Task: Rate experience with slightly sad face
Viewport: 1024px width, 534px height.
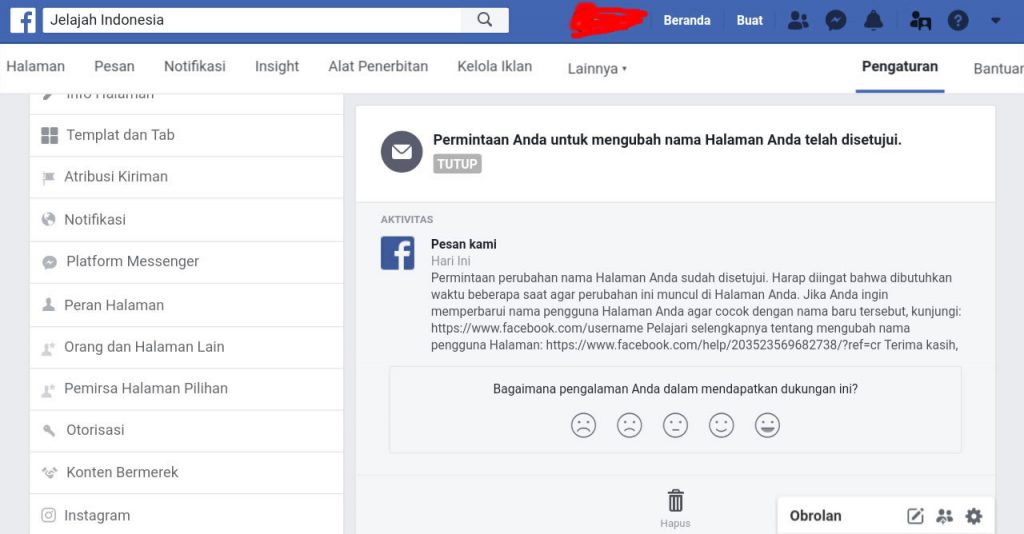Action: click(x=630, y=425)
